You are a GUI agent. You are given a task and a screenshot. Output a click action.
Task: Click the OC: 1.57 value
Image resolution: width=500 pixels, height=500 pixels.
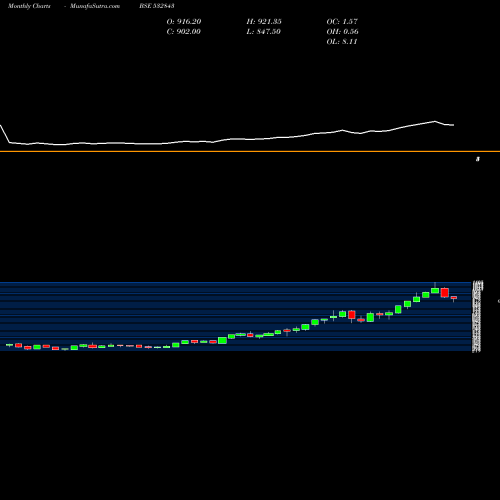342,21
